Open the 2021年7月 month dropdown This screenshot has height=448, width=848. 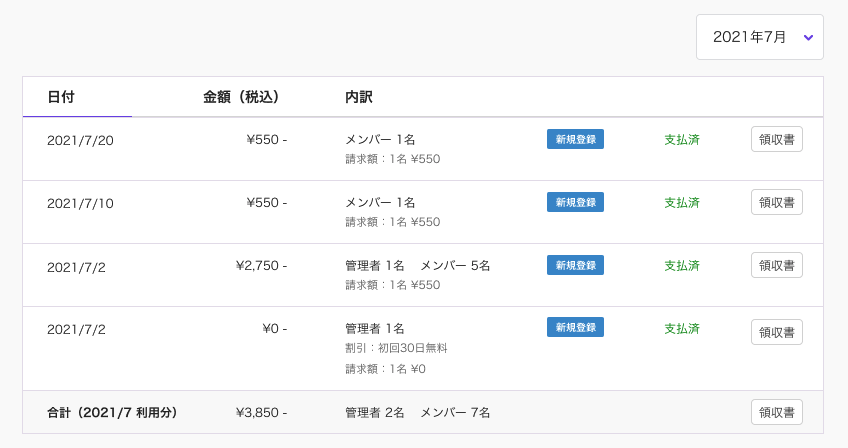pyautogui.click(x=759, y=37)
